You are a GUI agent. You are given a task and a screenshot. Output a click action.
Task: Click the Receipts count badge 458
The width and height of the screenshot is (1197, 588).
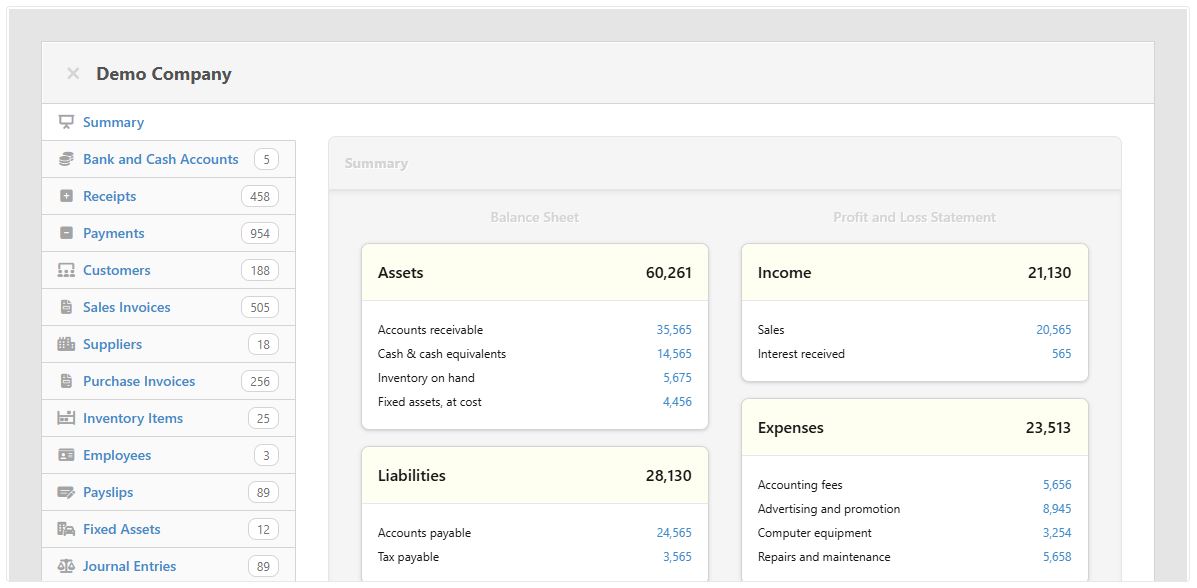260,196
